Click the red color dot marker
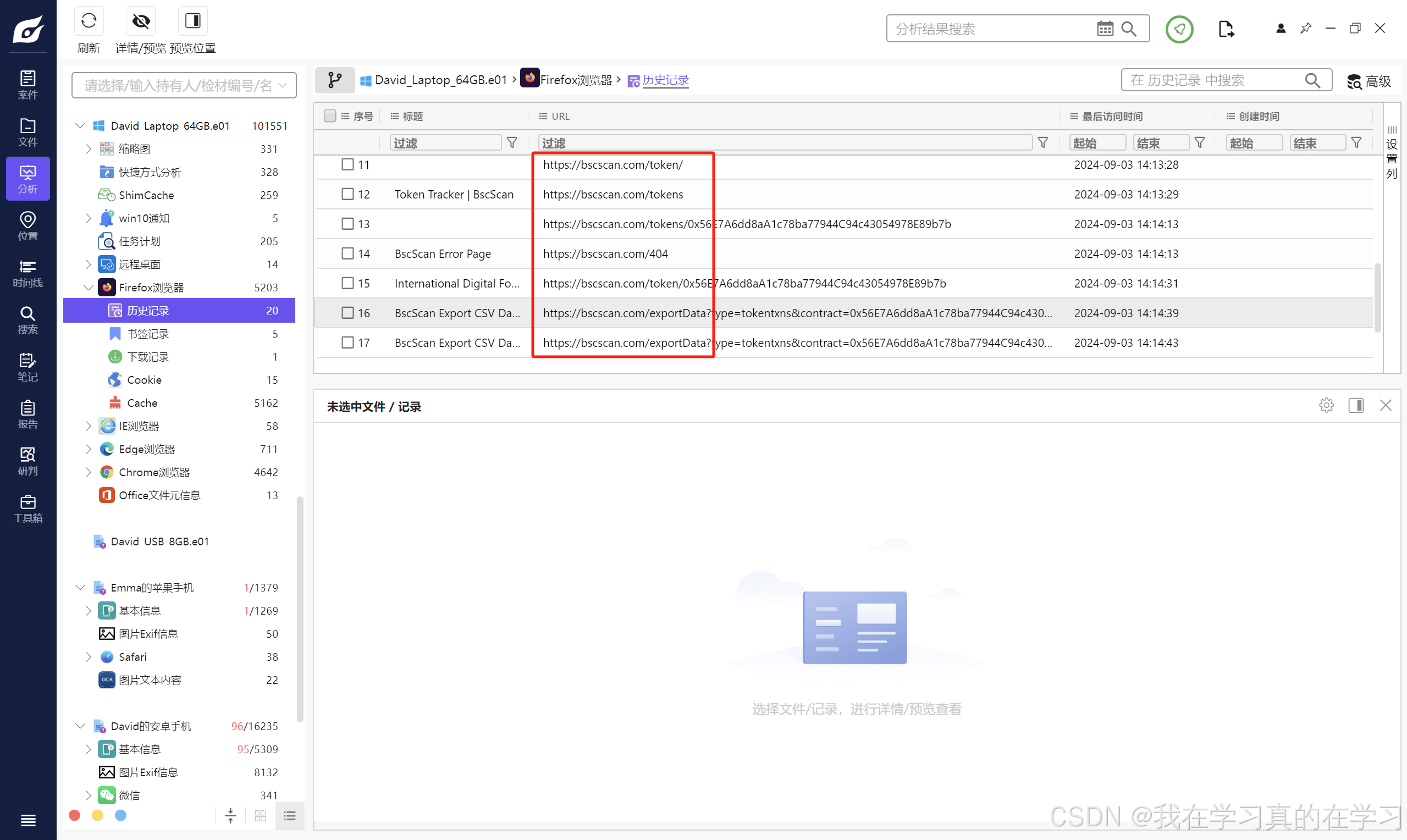This screenshot has height=840, width=1407. pos(74,815)
